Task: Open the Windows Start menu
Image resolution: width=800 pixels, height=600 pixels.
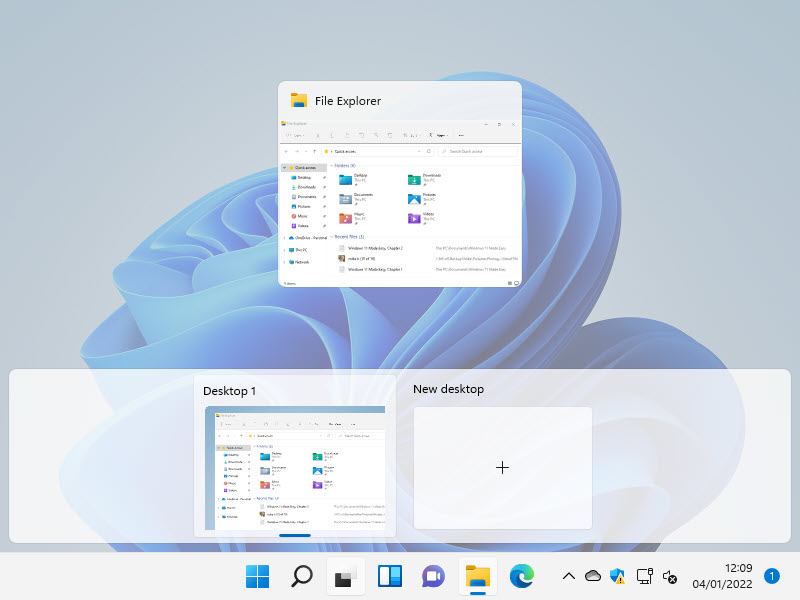Action: tap(257, 577)
